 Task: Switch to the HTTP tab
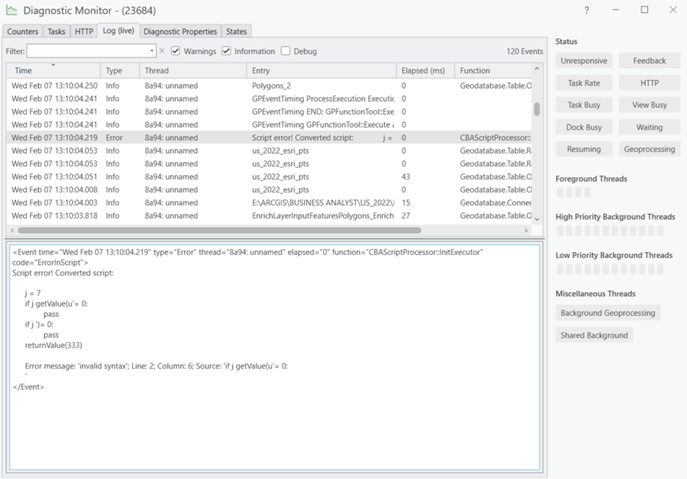tap(84, 31)
